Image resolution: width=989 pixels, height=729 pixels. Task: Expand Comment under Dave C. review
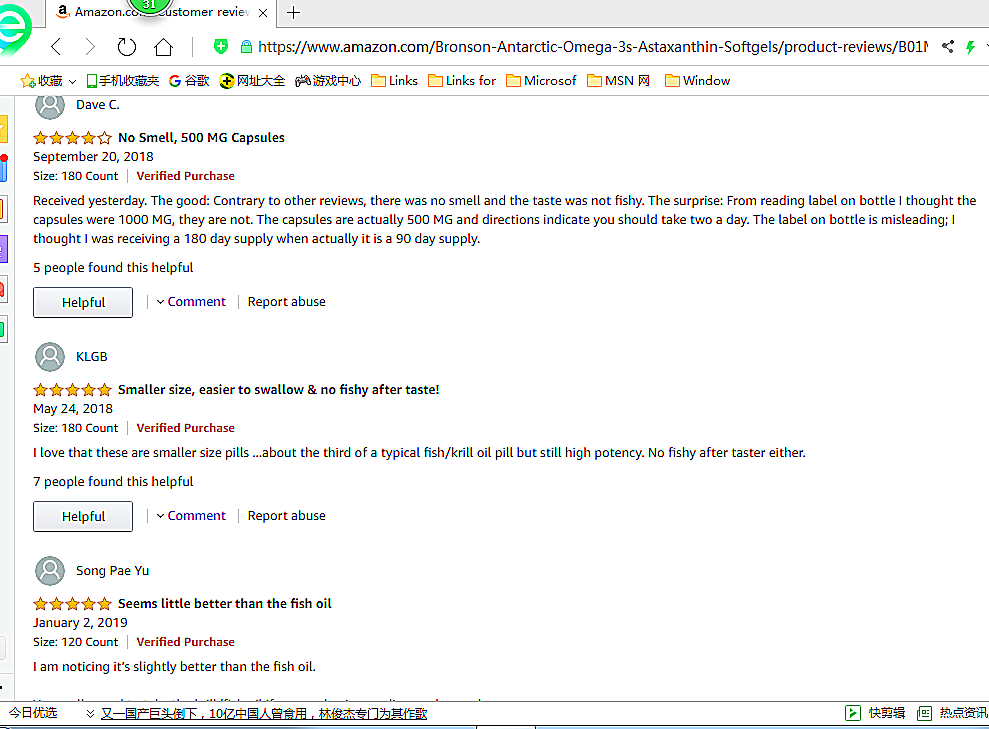(x=191, y=302)
